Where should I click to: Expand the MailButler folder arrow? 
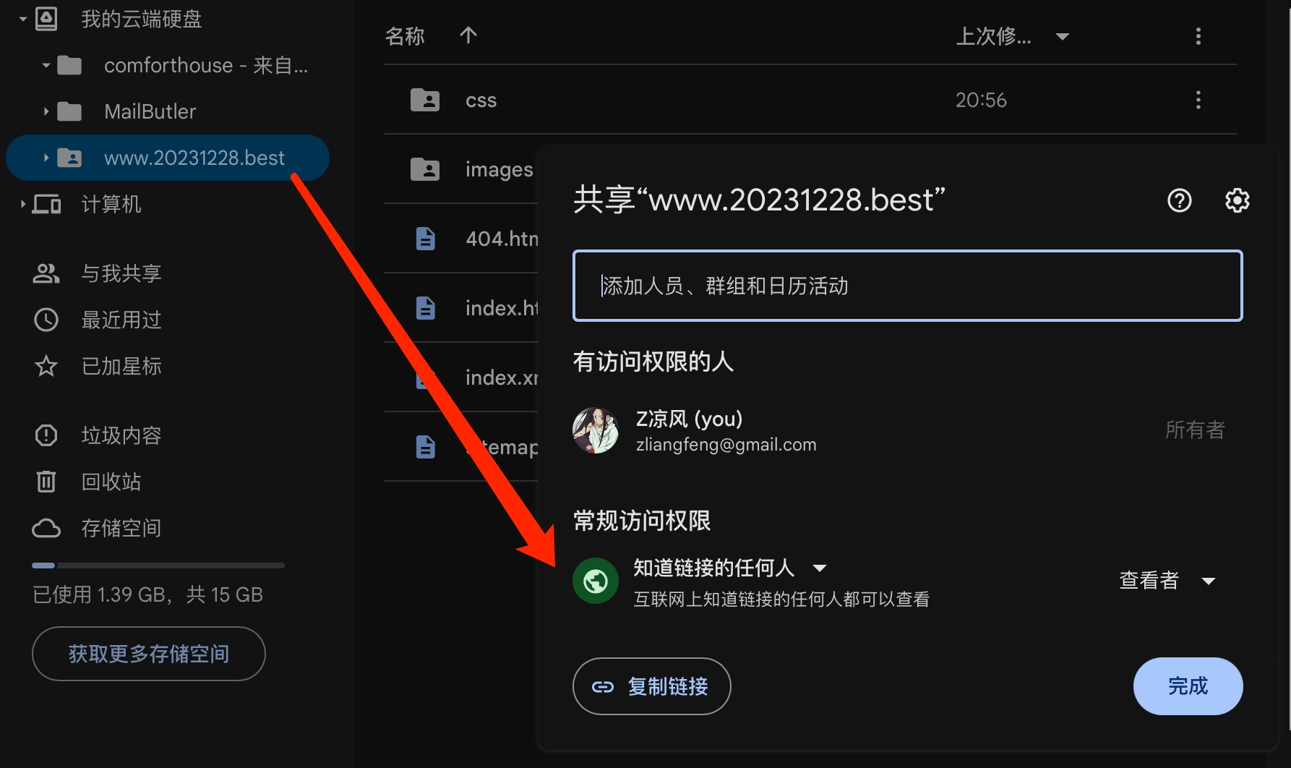pyautogui.click(x=45, y=112)
